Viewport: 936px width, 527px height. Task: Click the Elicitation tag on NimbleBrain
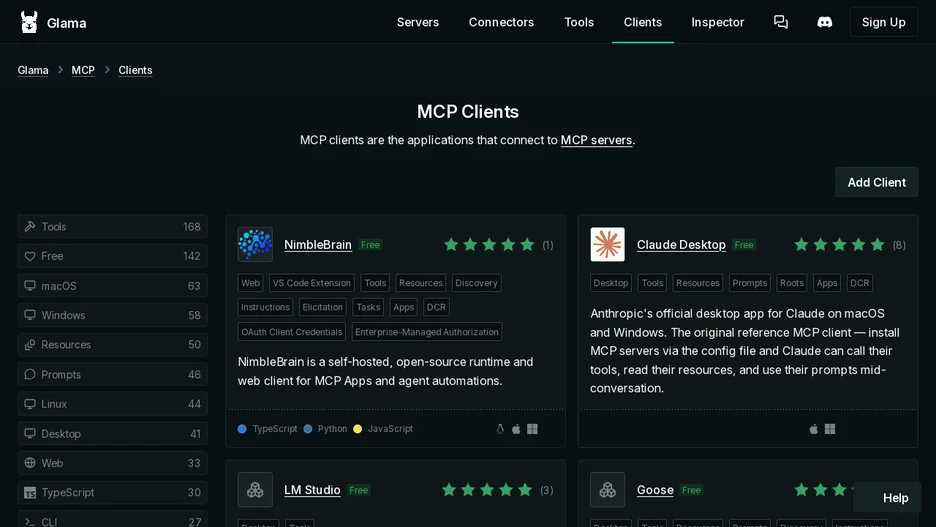[x=322, y=307]
